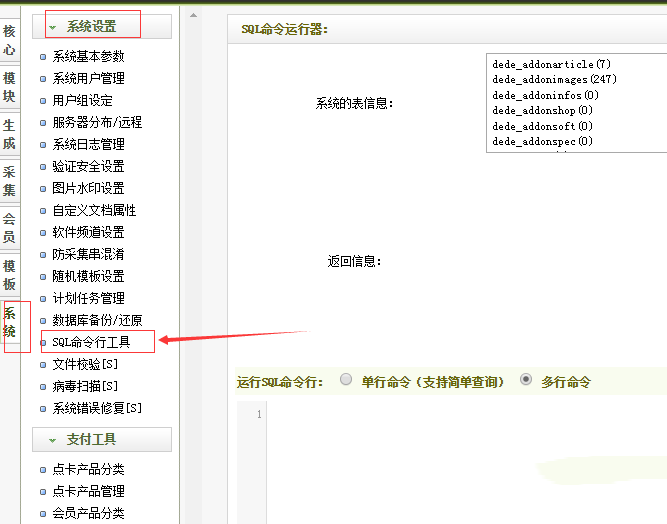667x524 pixels.
Task: Switch to the 核心 side tab
Action: pyautogui.click(x=9, y=40)
